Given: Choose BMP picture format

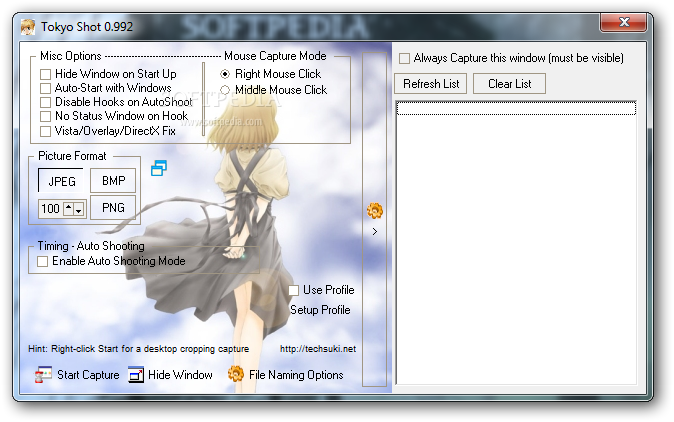Looking at the screenshot, I should coord(113,180).
